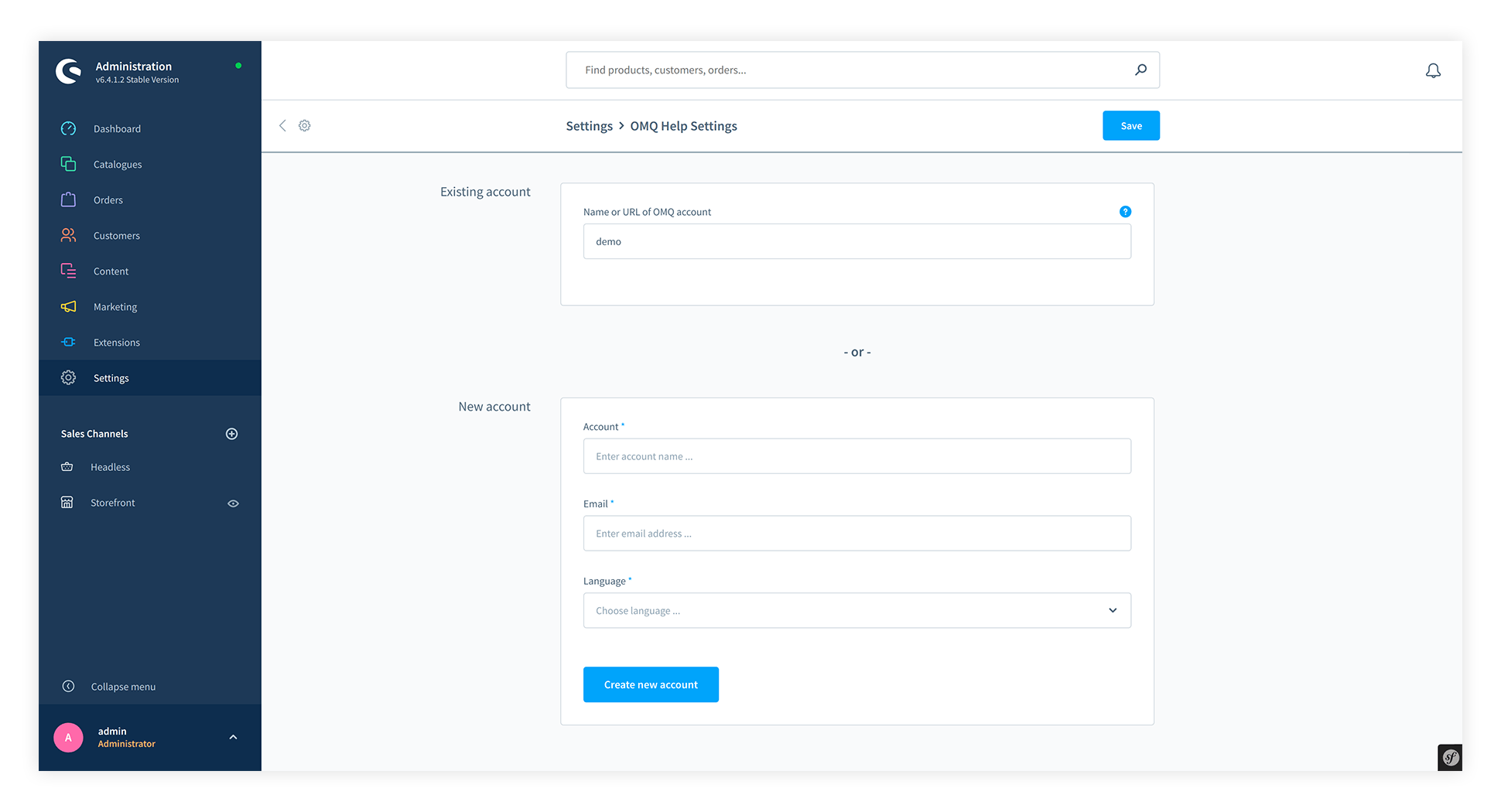The height and width of the screenshot is (812, 1501).
Task: Open the Content menu item
Action: click(x=150, y=271)
